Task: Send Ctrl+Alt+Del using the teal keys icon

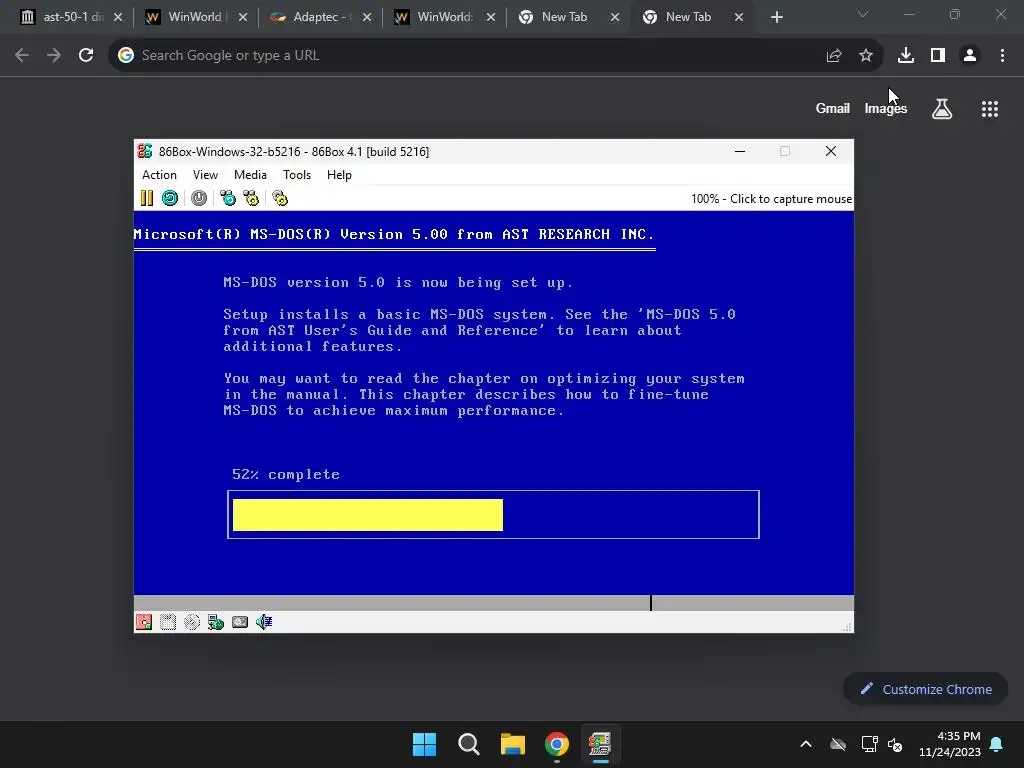Action: [228, 198]
